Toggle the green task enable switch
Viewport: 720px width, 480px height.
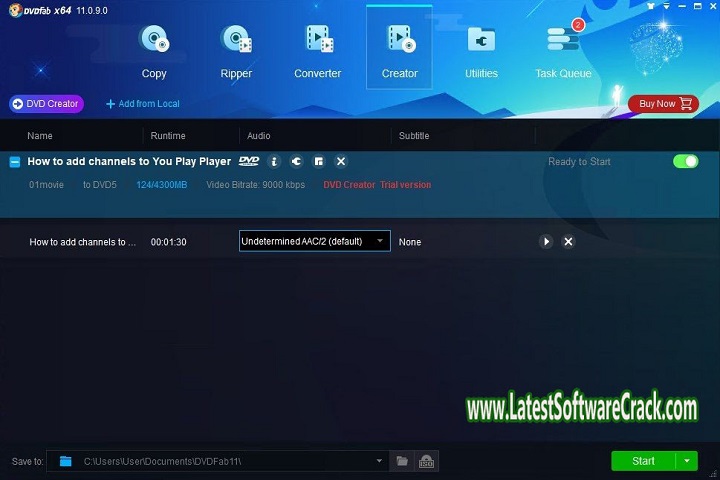click(x=685, y=161)
